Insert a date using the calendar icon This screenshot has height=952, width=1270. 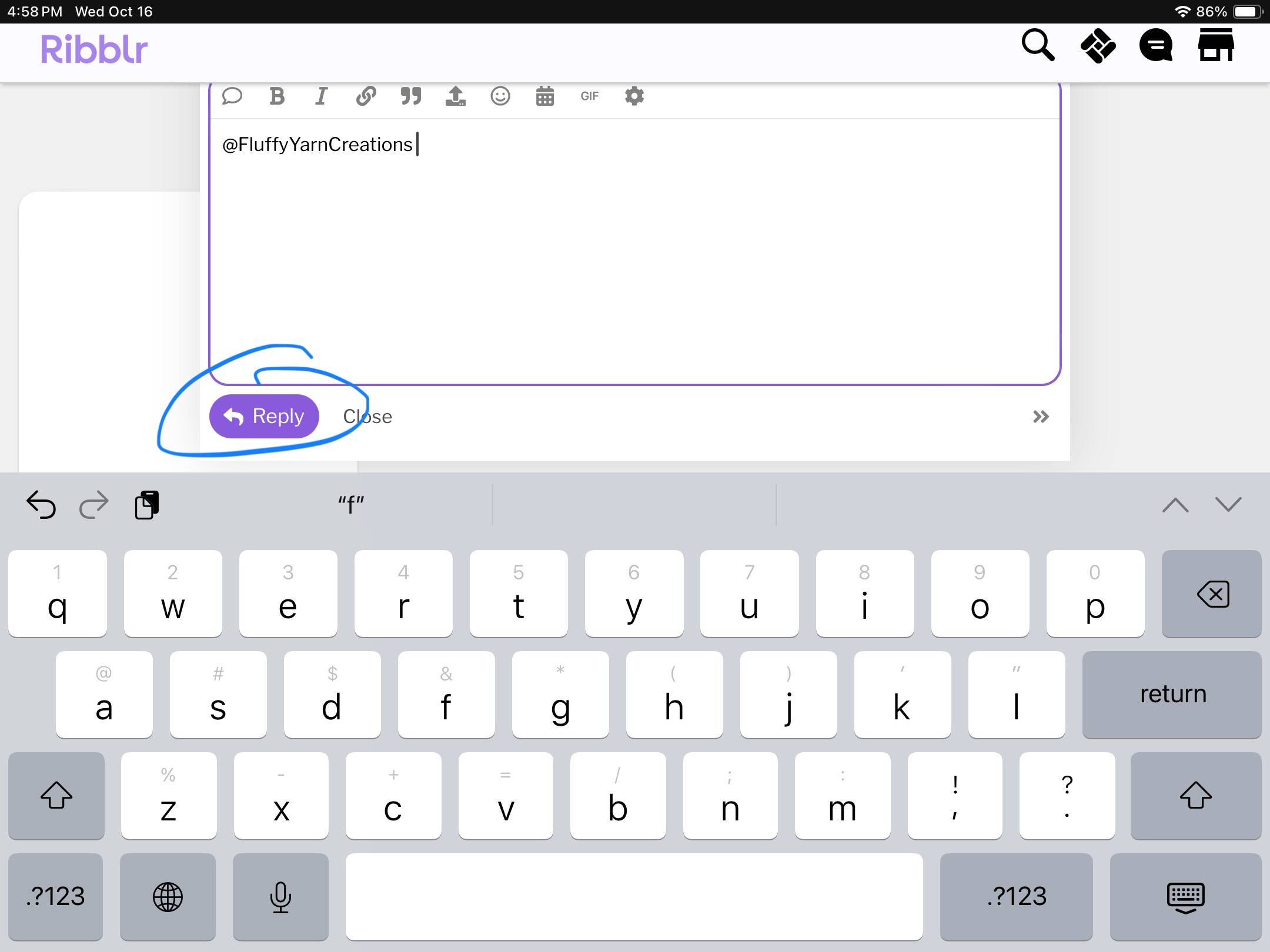coord(544,96)
